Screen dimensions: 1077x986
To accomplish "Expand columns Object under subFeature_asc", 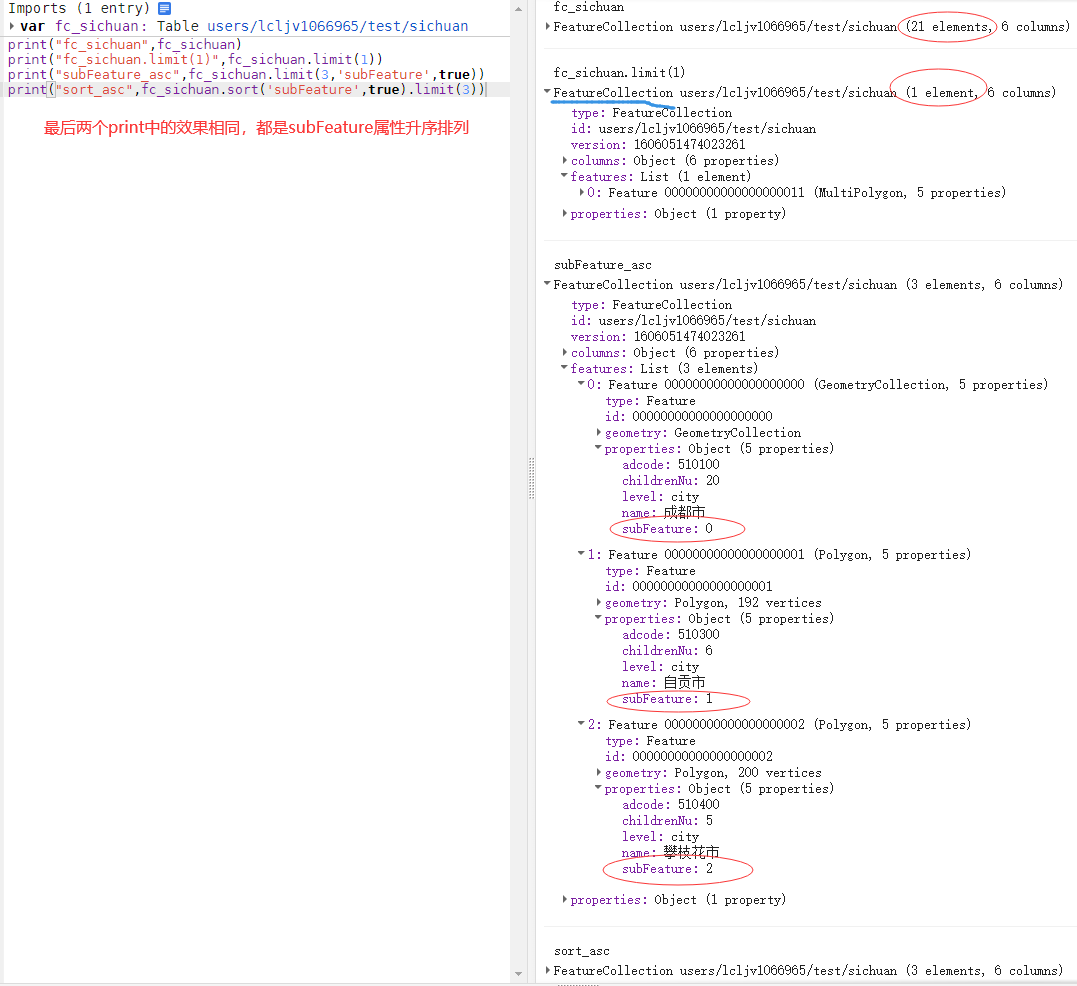I will pos(565,352).
